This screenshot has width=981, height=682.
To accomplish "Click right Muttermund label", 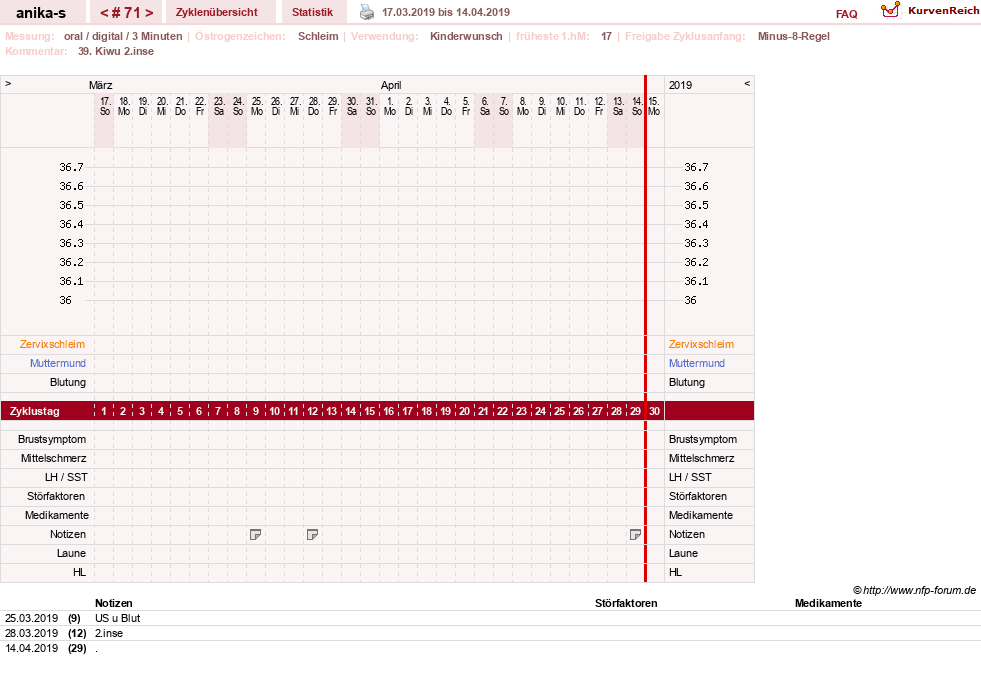I will pos(696,363).
